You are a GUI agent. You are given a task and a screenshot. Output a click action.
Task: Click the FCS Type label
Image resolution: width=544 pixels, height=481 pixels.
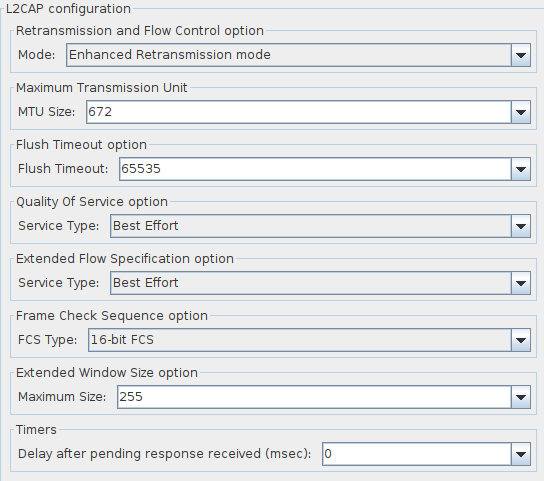(x=48, y=340)
